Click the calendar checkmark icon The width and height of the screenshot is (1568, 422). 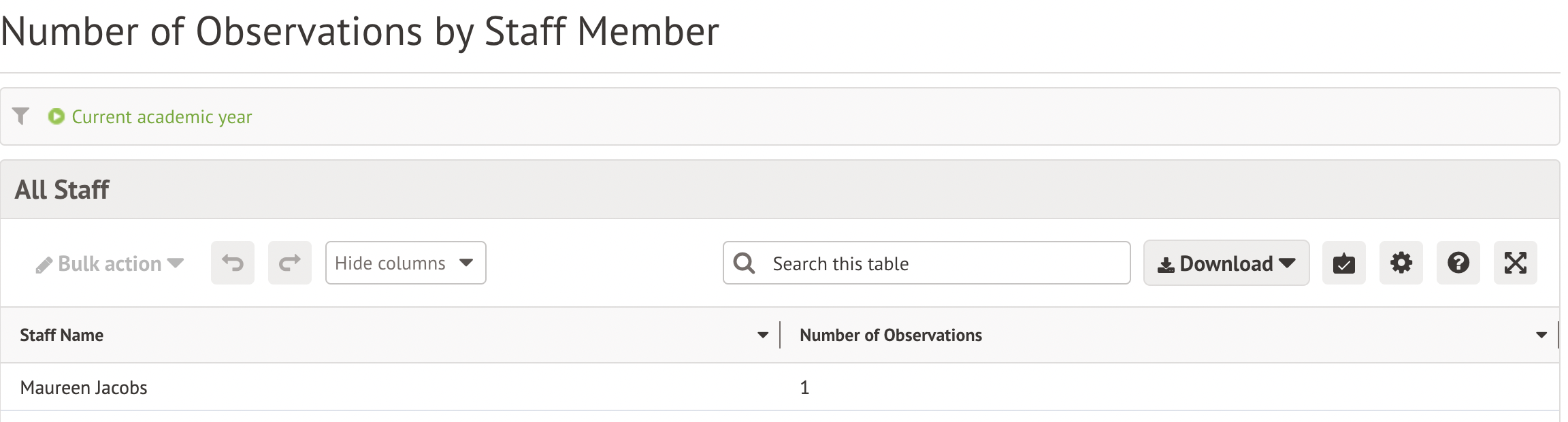tap(1343, 263)
